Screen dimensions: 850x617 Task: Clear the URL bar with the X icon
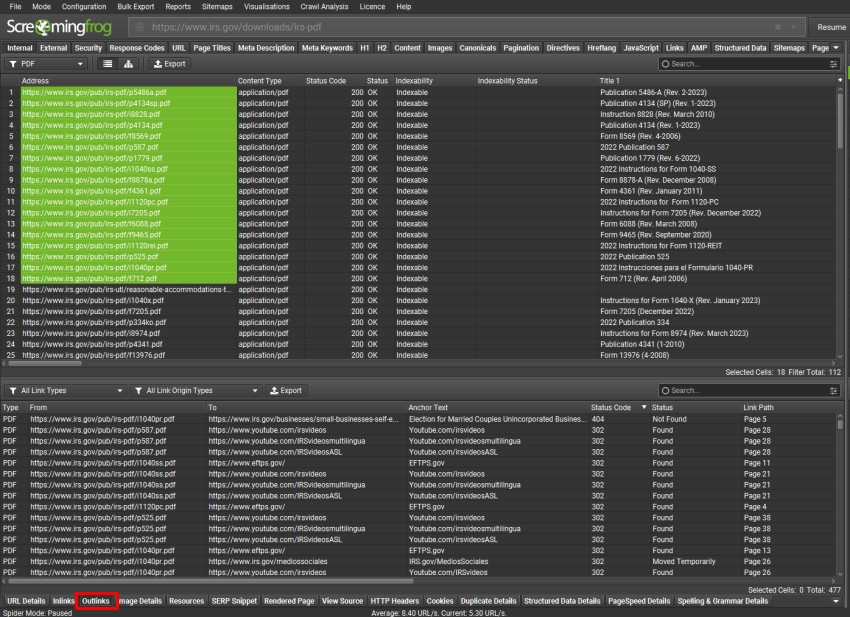(778, 27)
